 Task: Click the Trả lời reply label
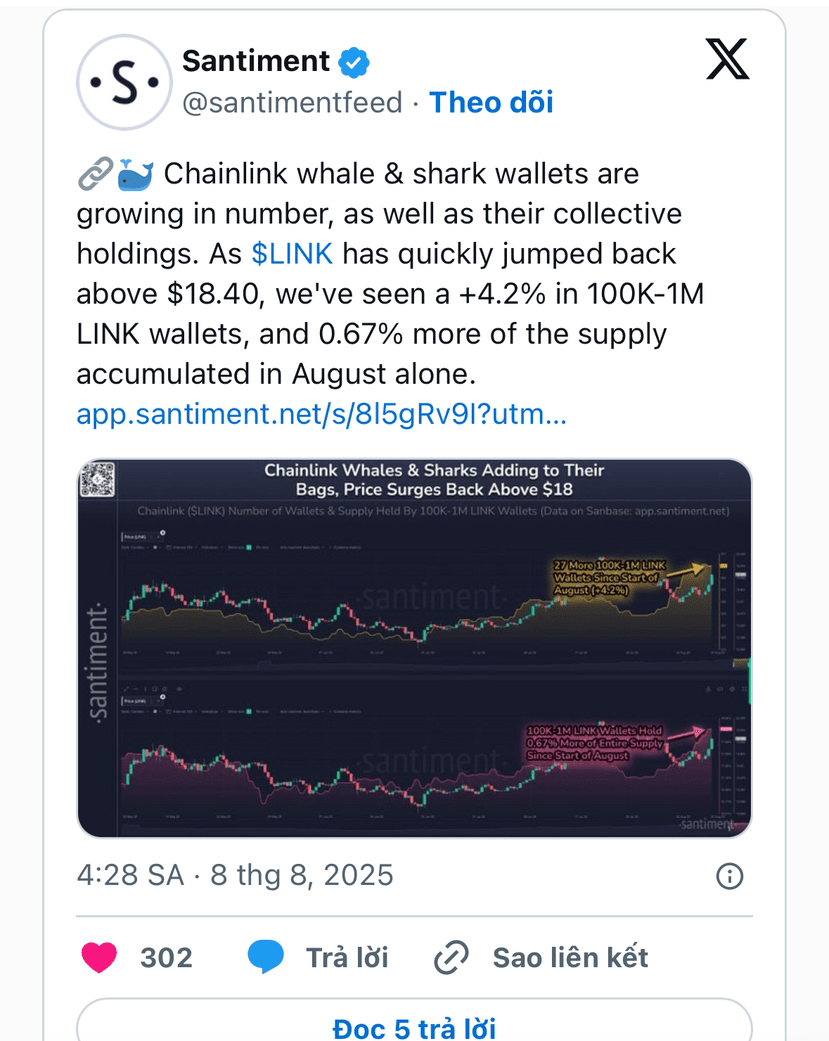click(346, 957)
